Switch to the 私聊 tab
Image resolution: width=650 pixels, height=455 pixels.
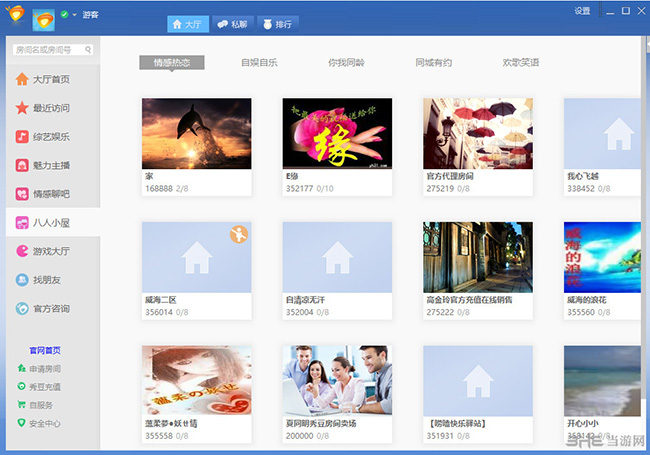click(233, 24)
